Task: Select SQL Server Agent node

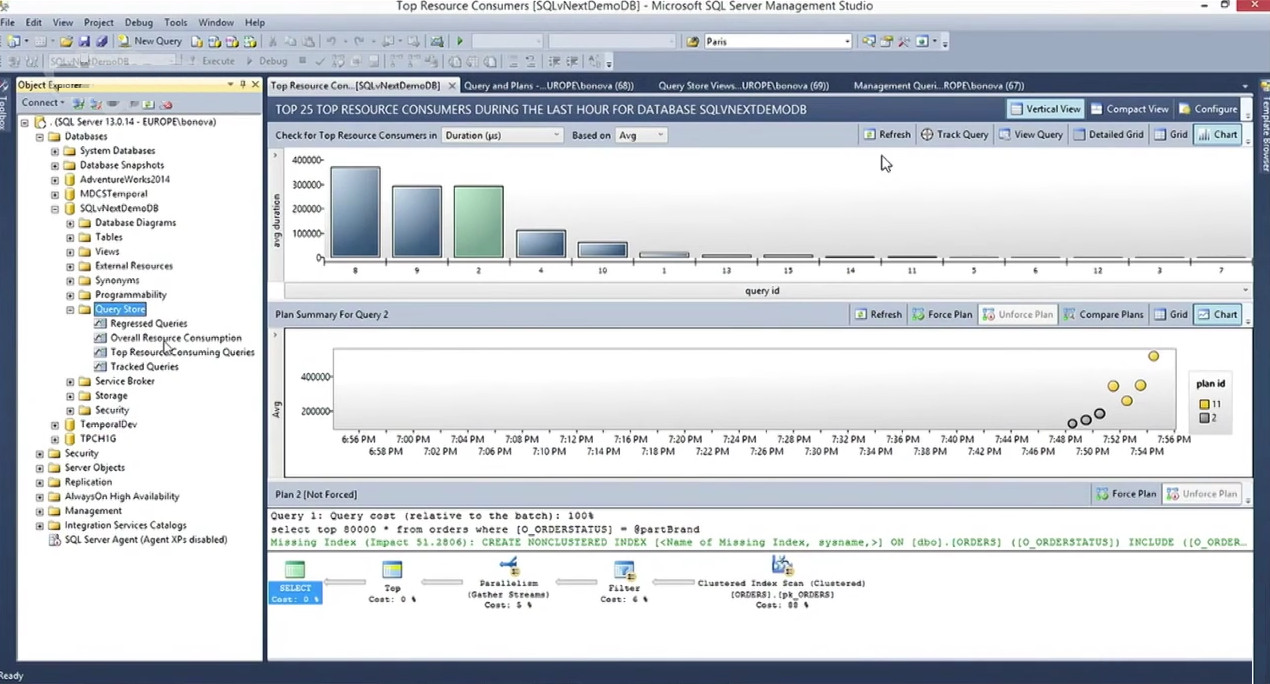Action: (x=145, y=540)
